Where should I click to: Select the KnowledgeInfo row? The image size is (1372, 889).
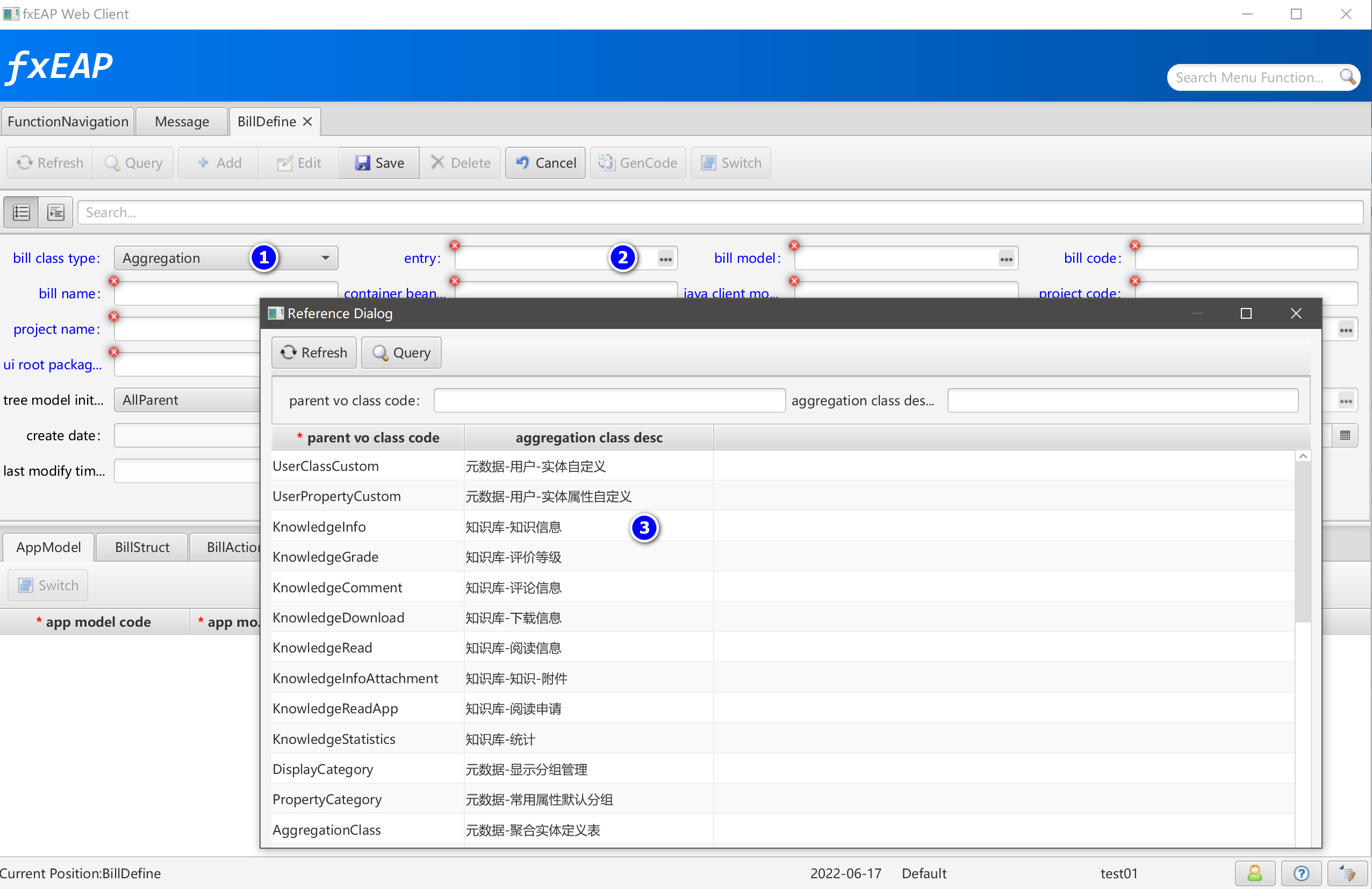pos(783,526)
